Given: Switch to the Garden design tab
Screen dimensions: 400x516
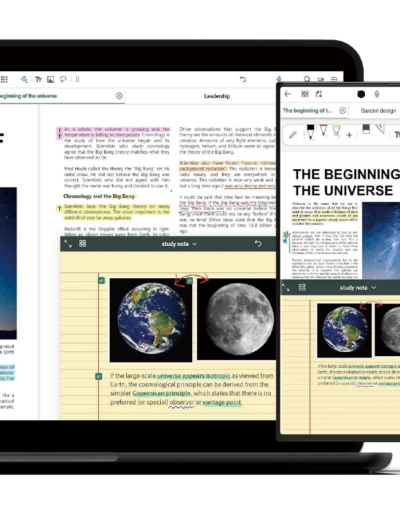Looking at the screenshot, I should point(378,111).
